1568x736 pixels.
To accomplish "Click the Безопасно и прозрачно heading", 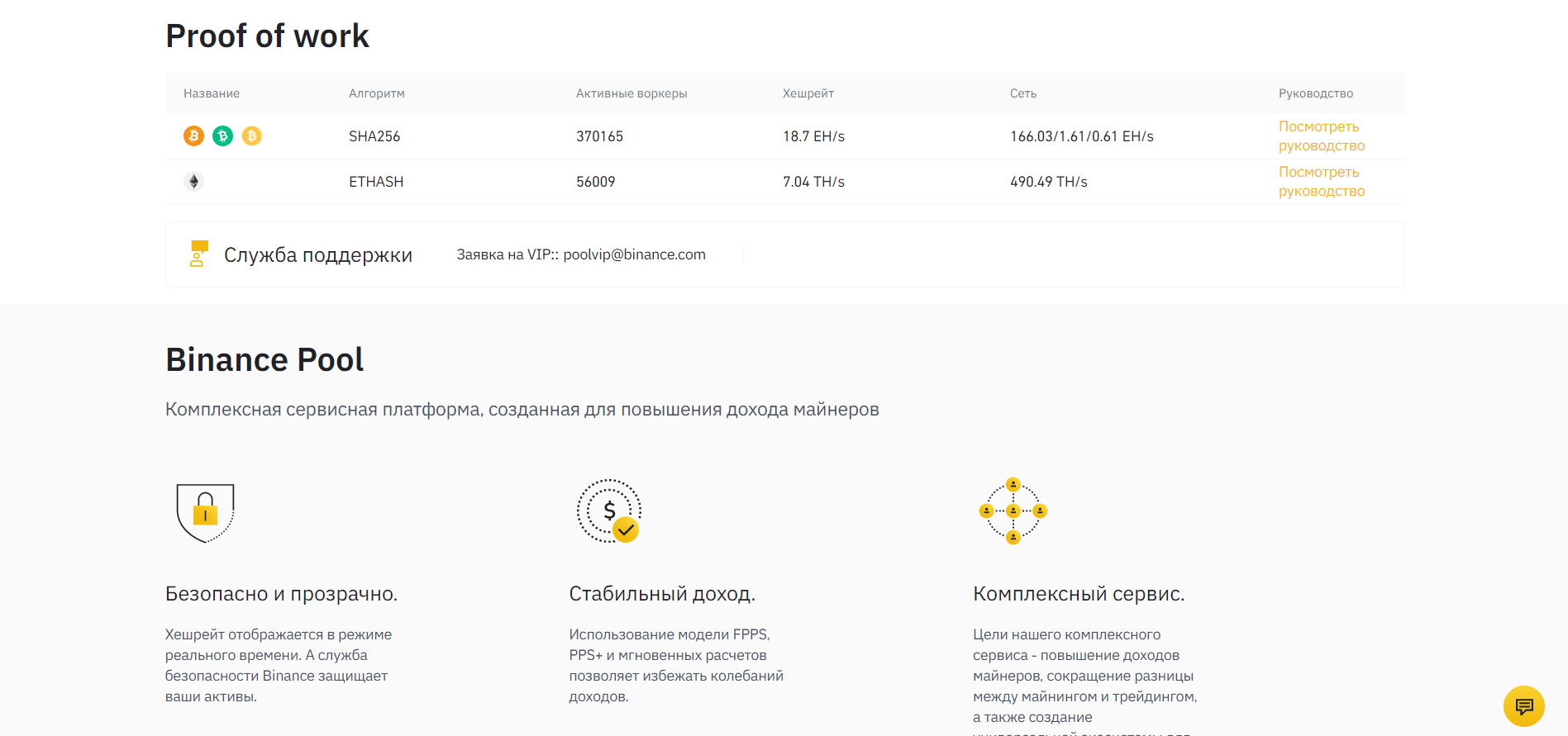I will point(281,593).
